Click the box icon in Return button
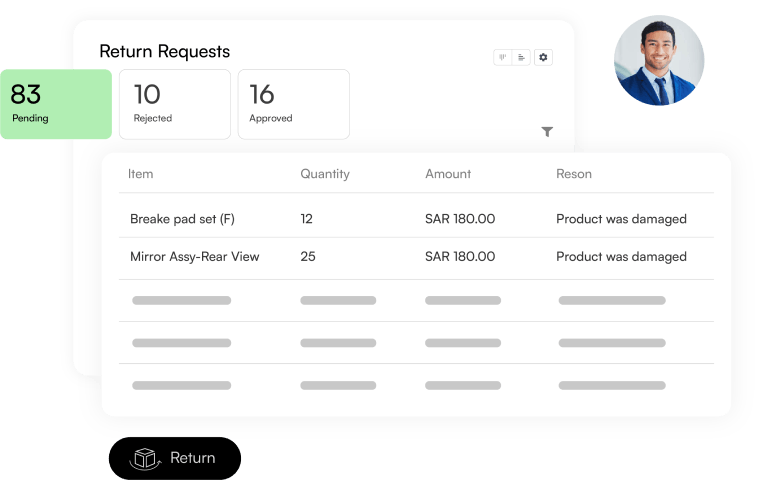Screen dimensions: 767x480 [145, 458]
